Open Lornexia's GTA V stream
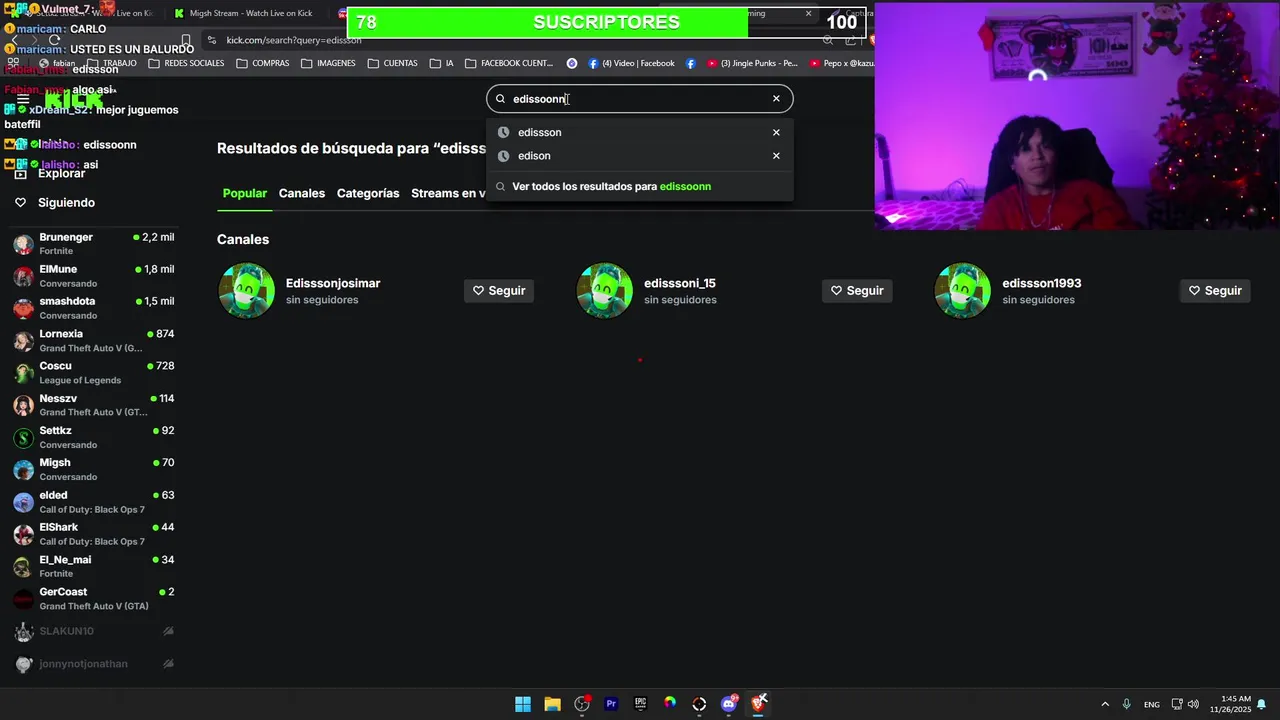This screenshot has height=720, width=1280. tap(93, 340)
